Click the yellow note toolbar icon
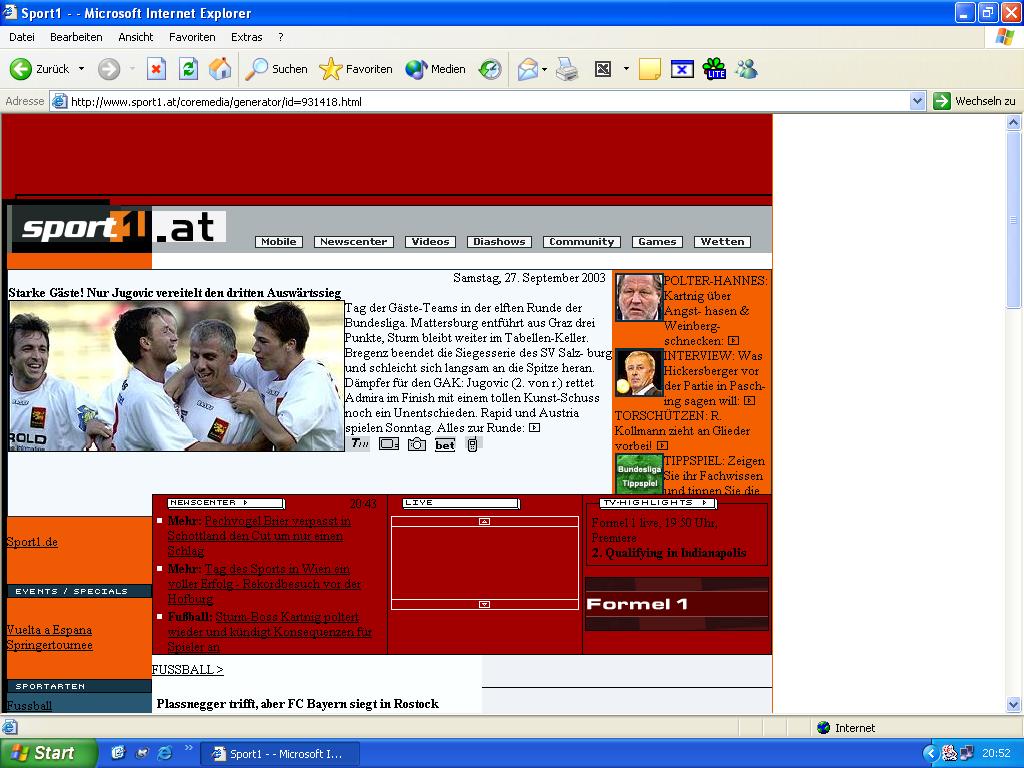The width and height of the screenshot is (1024, 768). (x=649, y=69)
